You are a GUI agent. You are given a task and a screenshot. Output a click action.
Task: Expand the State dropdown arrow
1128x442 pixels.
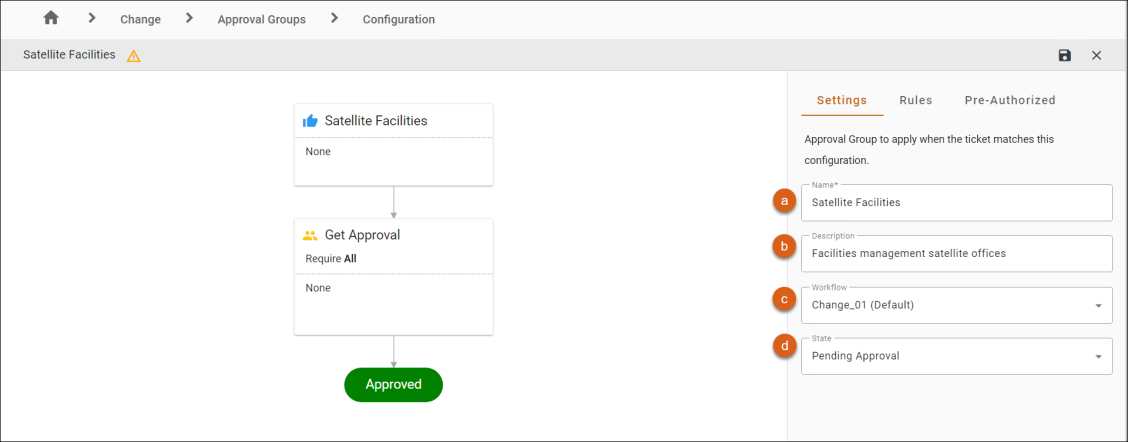(x=1099, y=356)
